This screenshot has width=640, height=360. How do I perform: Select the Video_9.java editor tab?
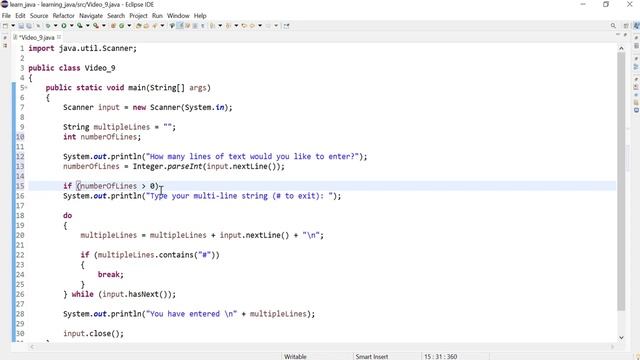[36, 37]
